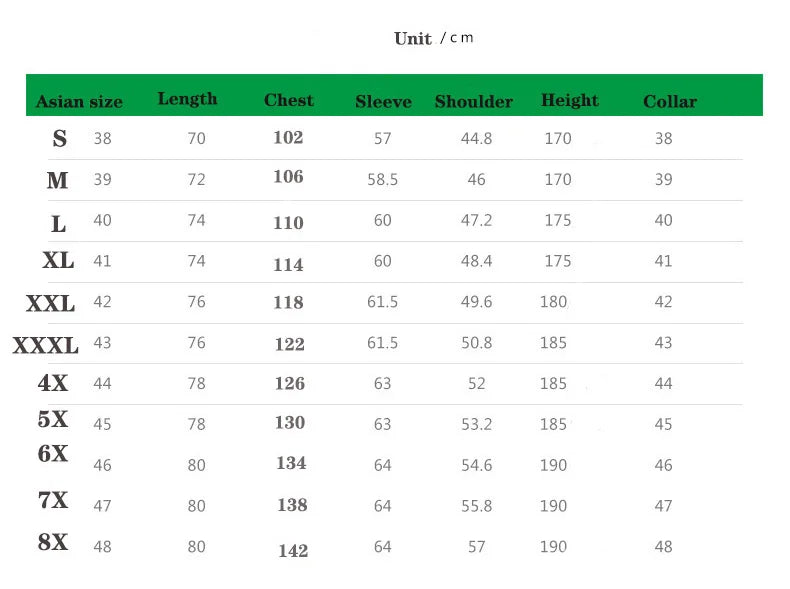Click the 5X size row label
The width and height of the screenshot is (790, 589).
[53, 420]
